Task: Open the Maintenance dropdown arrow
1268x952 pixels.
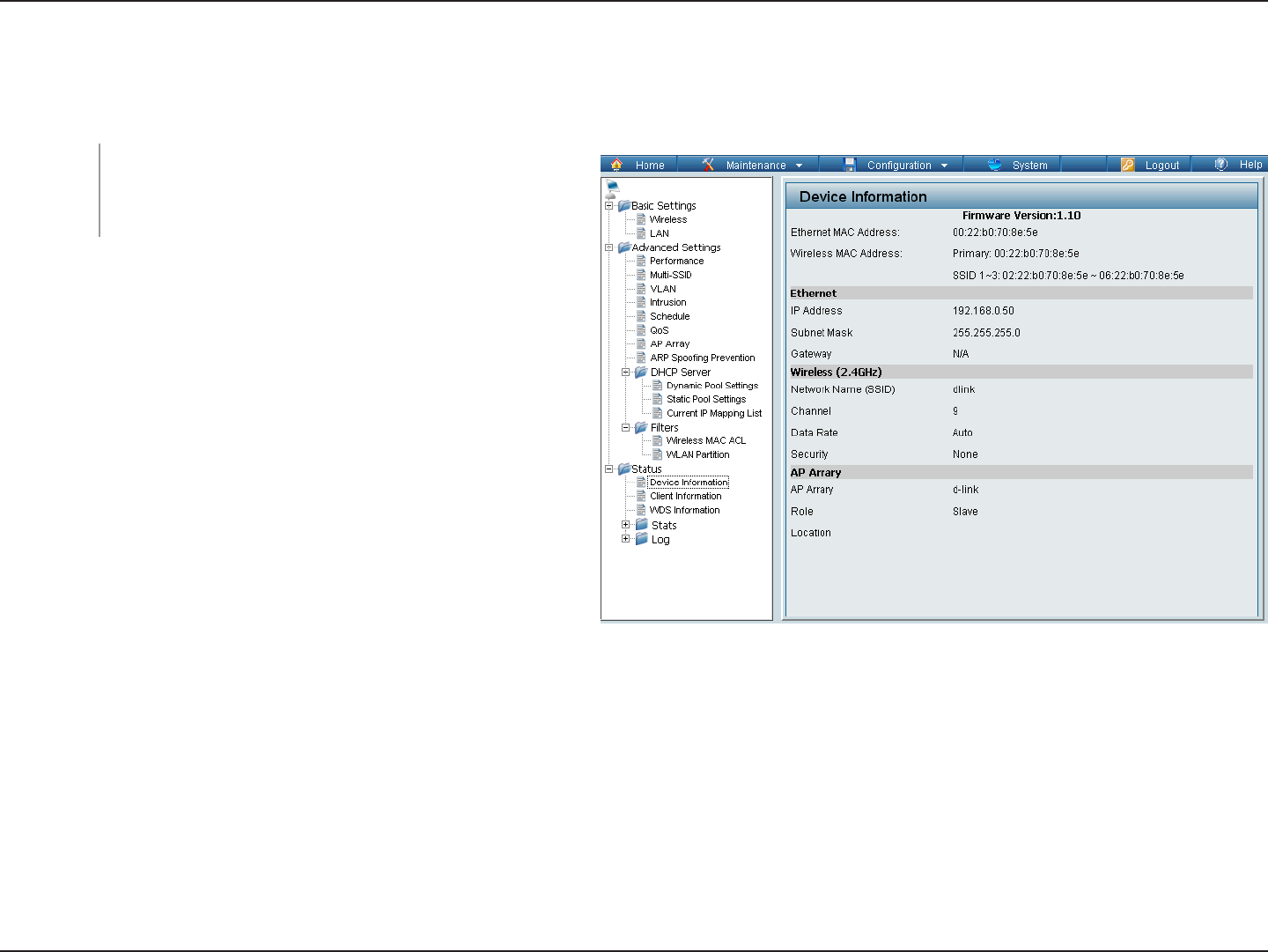Action: pyautogui.click(x=800, y=166)
